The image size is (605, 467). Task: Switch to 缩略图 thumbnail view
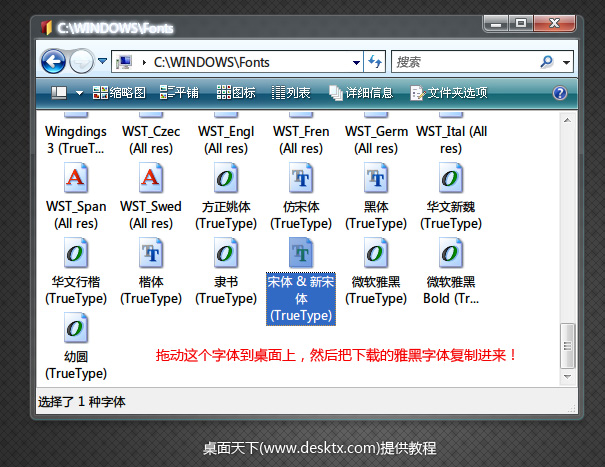tap(119, 93)
